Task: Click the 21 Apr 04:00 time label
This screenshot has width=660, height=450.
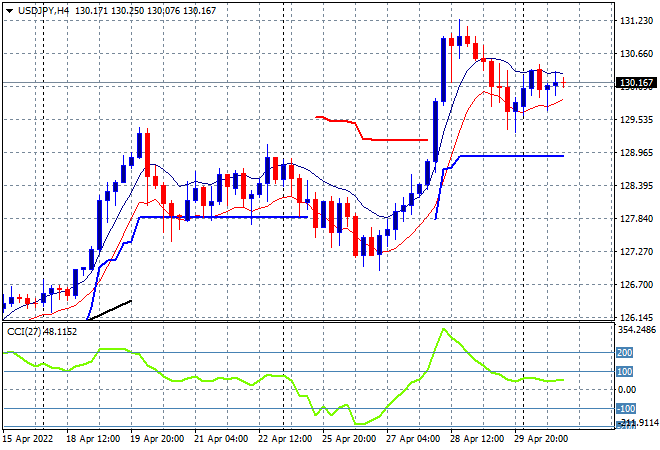Action: 221,439
